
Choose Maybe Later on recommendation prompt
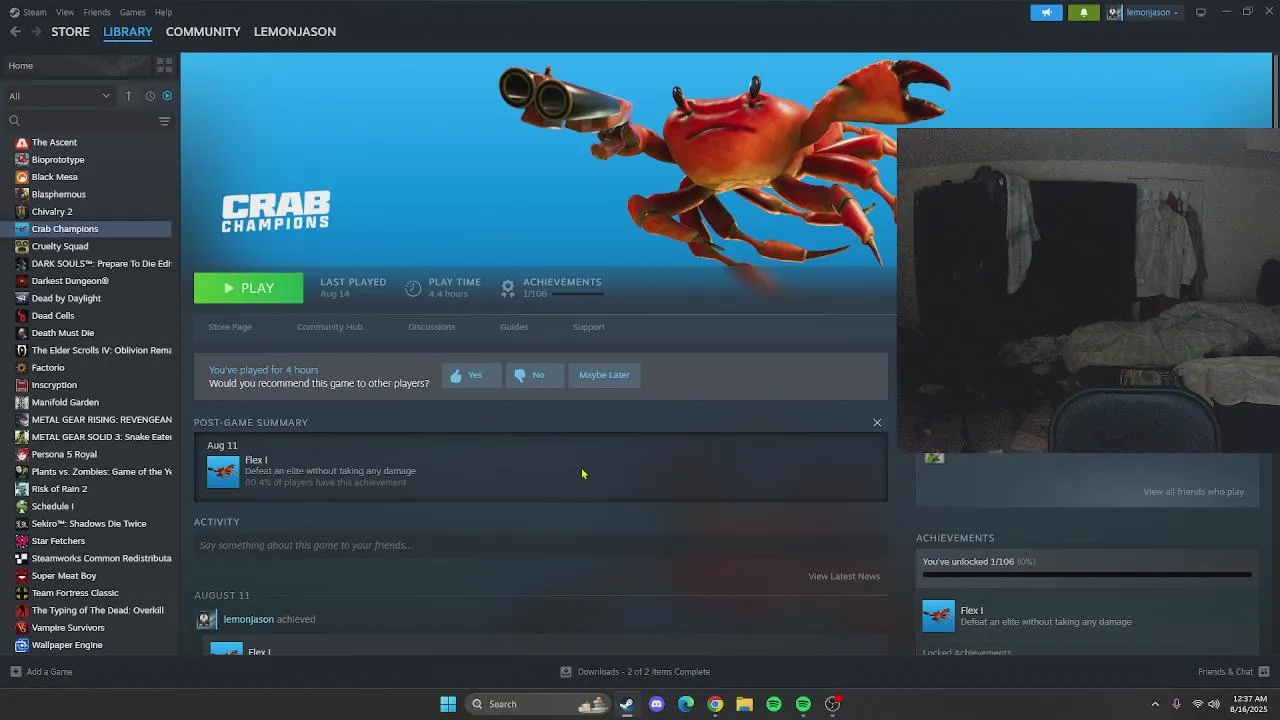pos(604,375)
